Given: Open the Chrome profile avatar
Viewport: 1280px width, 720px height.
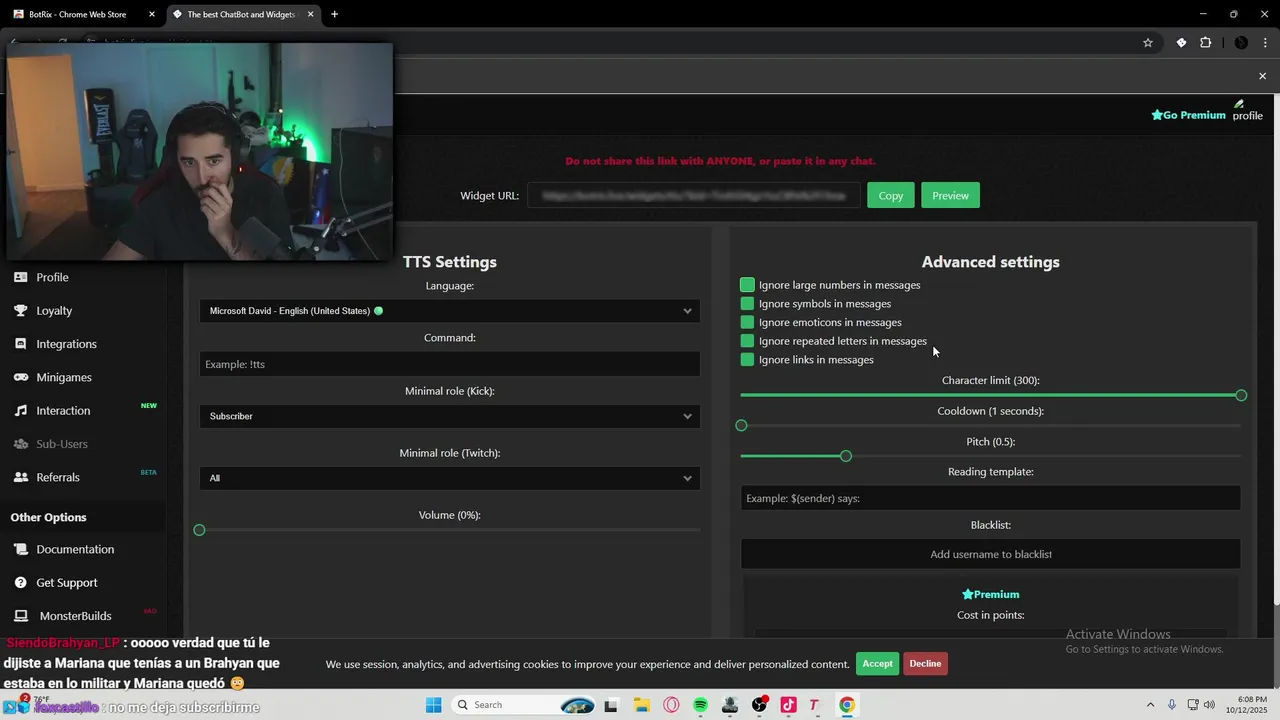Looking at the screenshot, I should [x=1241, y=43].
